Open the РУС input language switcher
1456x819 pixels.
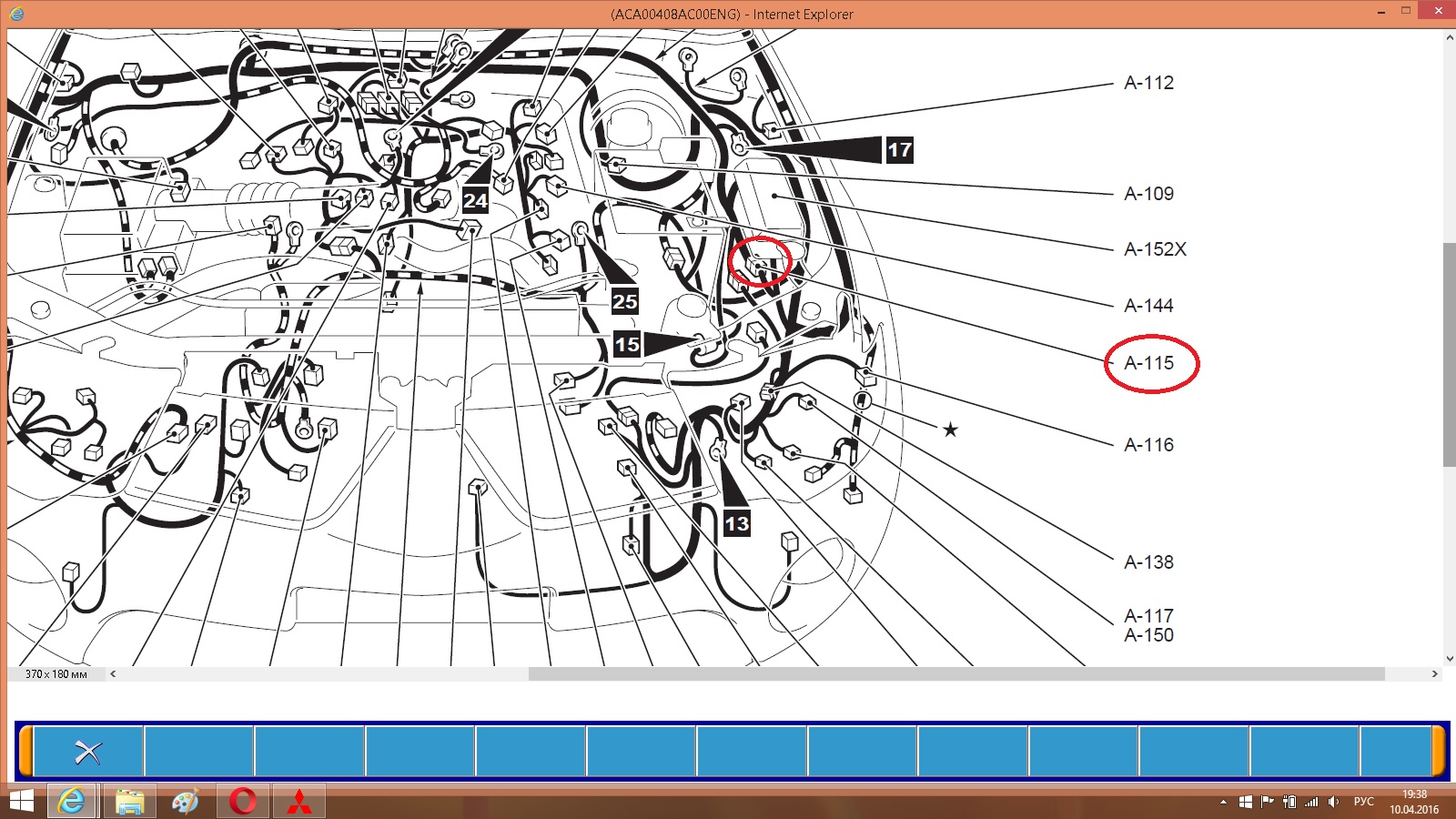pos(1363,802)
